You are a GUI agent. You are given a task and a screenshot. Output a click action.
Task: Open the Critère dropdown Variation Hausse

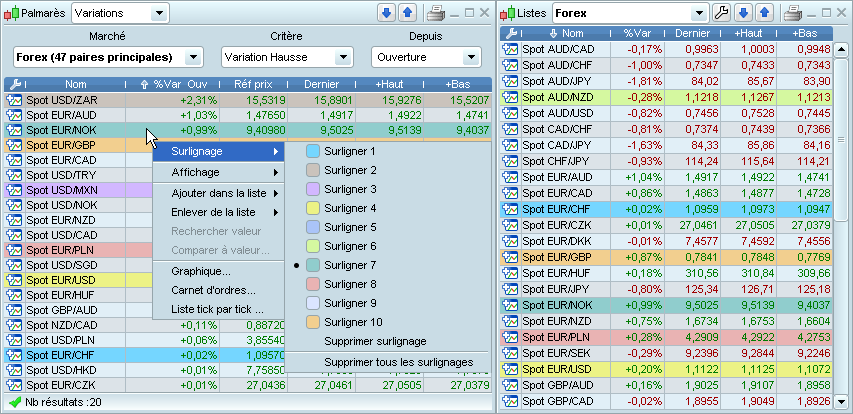pyautogui.click(x=287, y=57)
